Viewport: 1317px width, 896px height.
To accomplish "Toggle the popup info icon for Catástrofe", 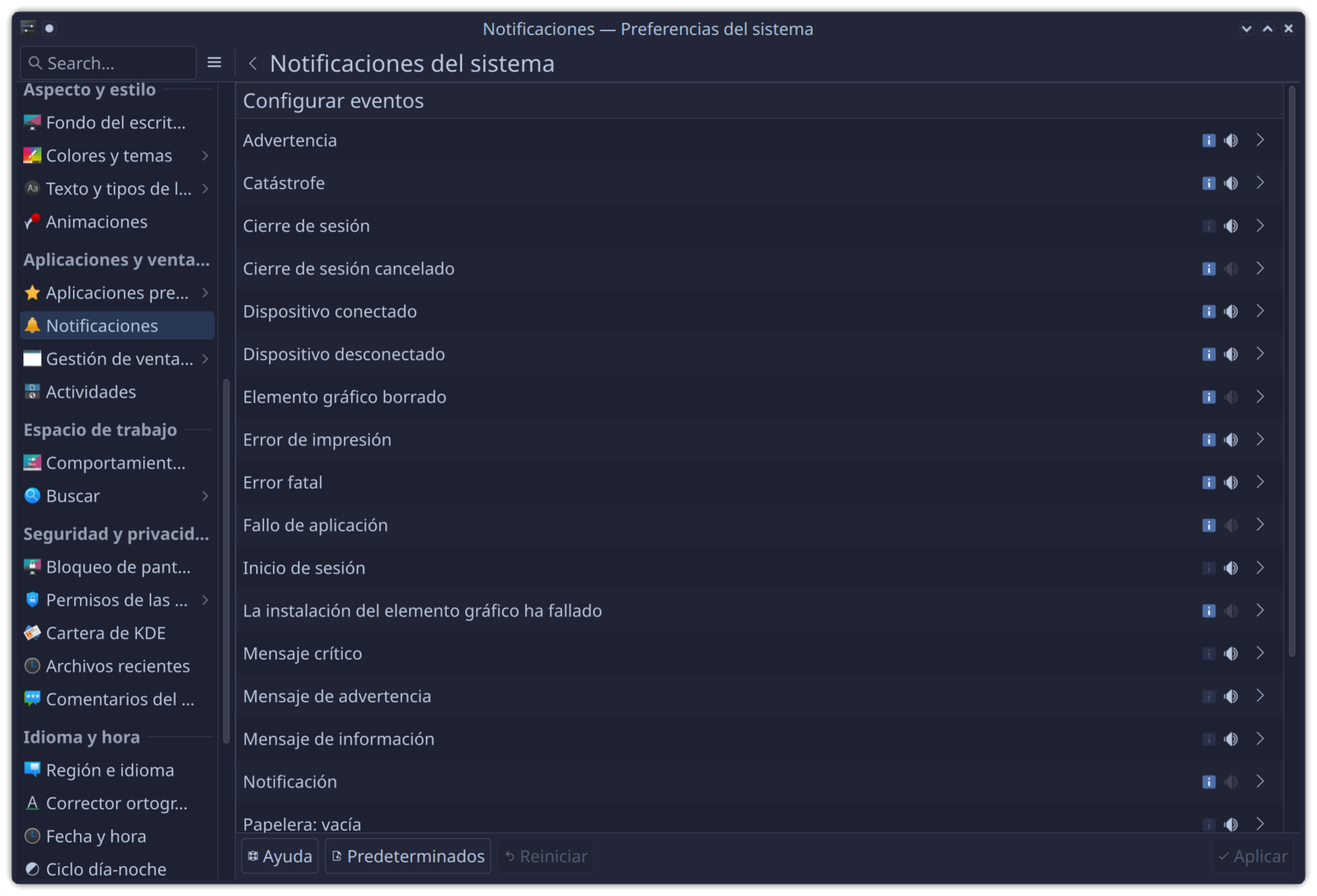I will [1208, 183].
